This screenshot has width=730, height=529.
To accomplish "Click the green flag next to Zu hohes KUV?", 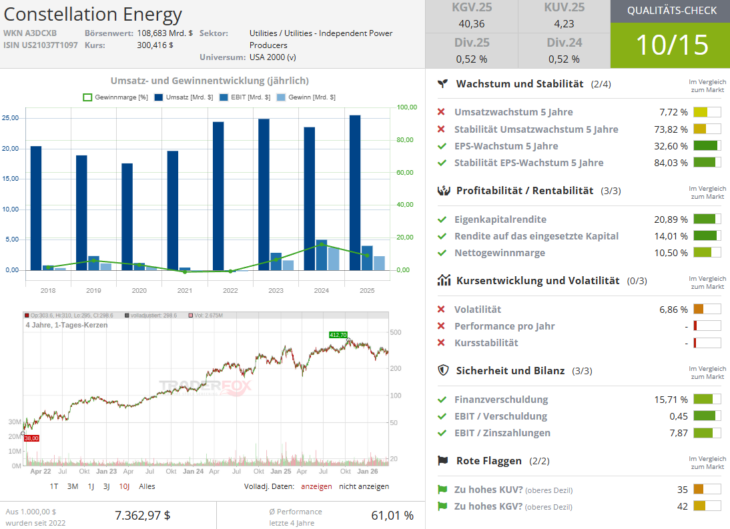I will tap(443, 490).
